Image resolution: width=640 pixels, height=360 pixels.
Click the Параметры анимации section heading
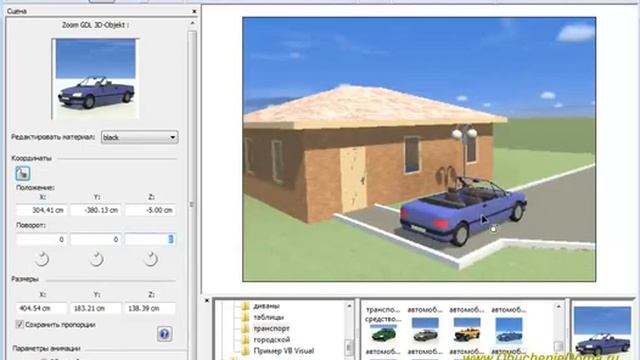(47, 349)
